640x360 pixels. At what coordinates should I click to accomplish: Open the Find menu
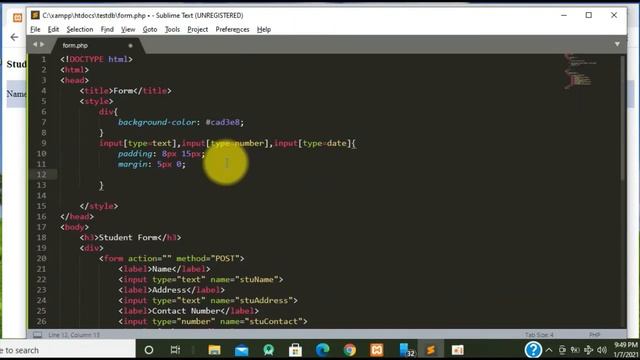point(107,29)
